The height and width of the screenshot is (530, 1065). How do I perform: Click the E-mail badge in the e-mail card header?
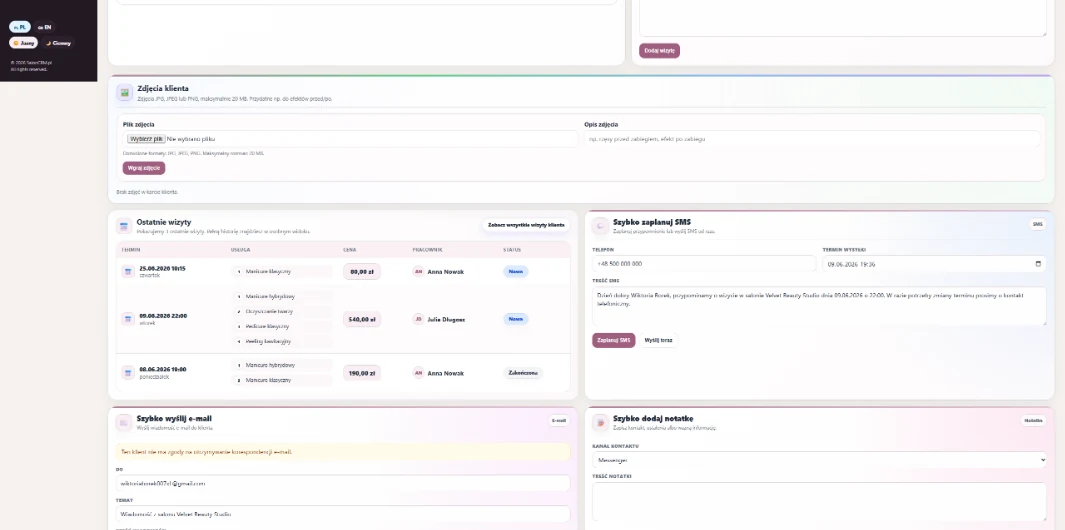pyautogui.click(x=559, y=421)
